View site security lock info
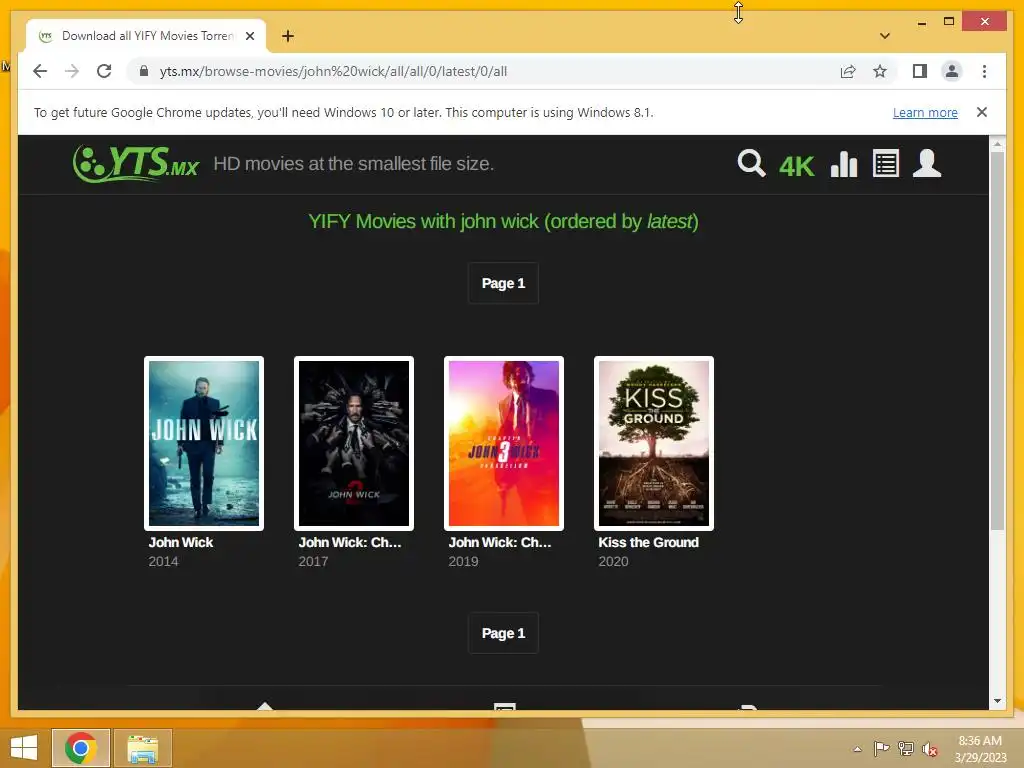Screen dimensions: 1024x768 [x=144, y=71]
